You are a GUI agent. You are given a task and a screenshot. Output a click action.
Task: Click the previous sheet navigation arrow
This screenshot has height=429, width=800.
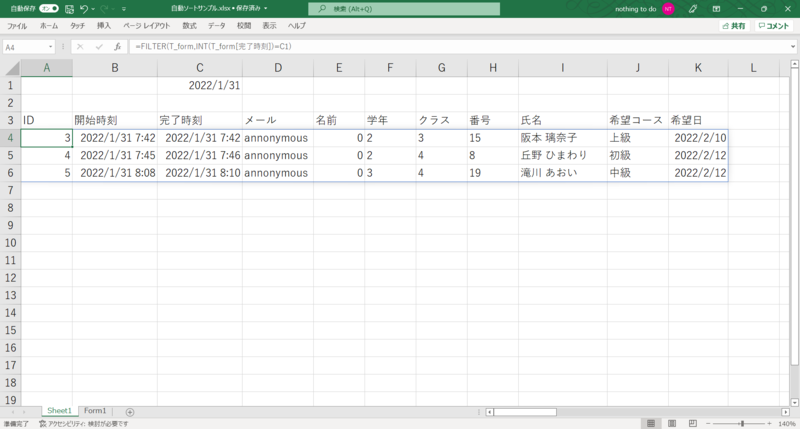point(12,412)
